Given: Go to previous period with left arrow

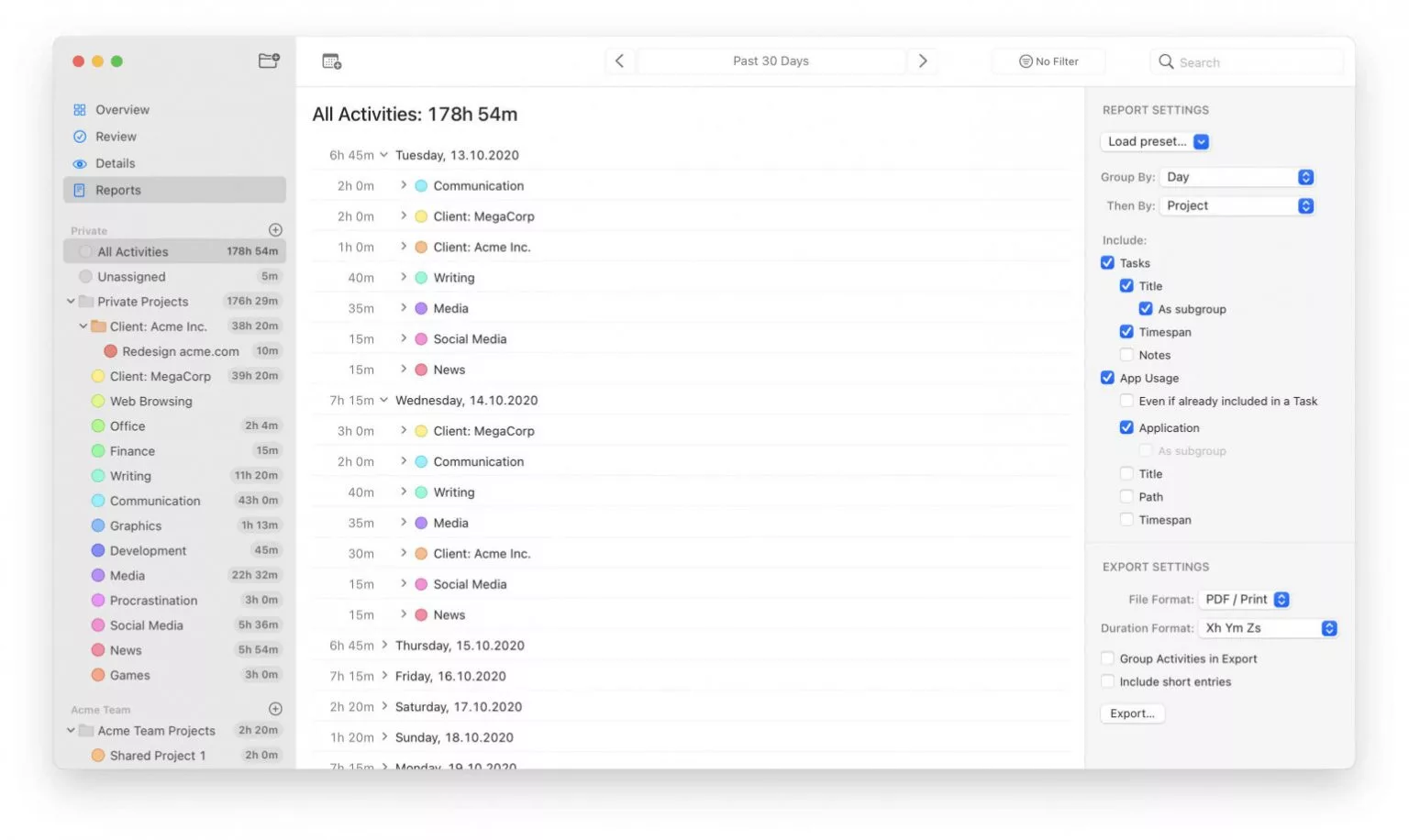Looking at the screenshot, I should pos(620,61).
